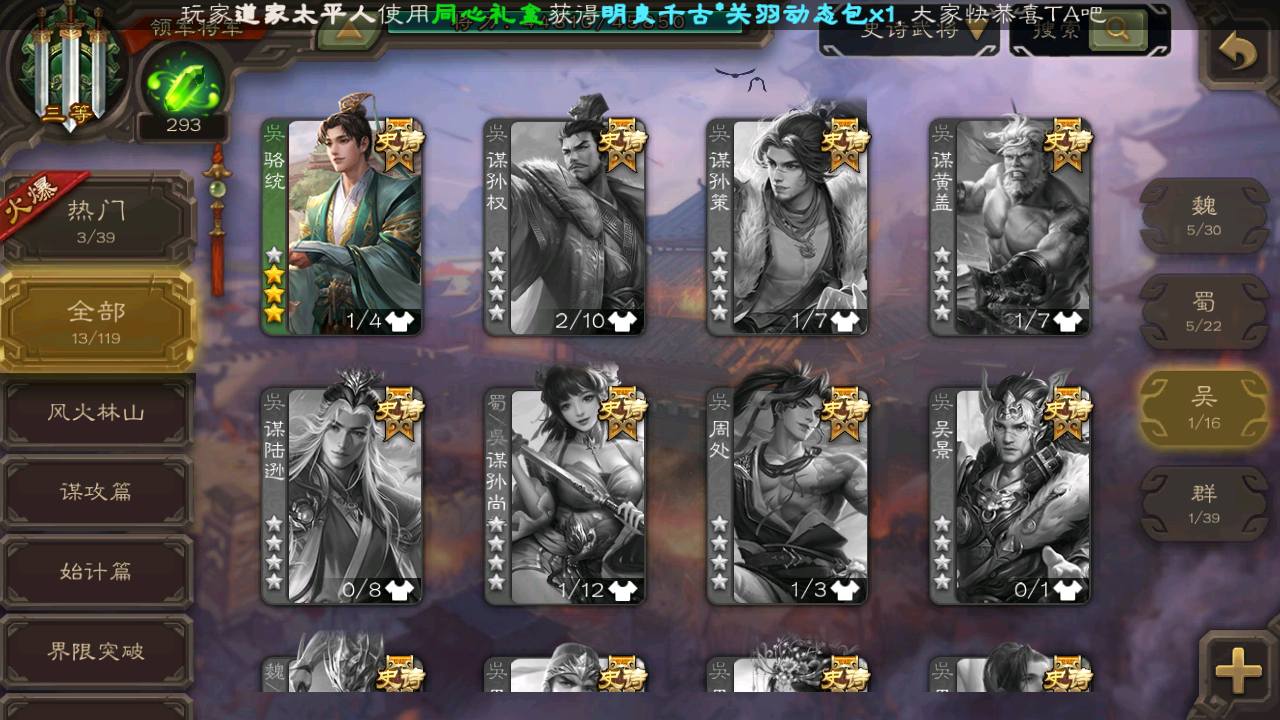
Task: Tap the back arrow button
Action: click(1238, 53)
